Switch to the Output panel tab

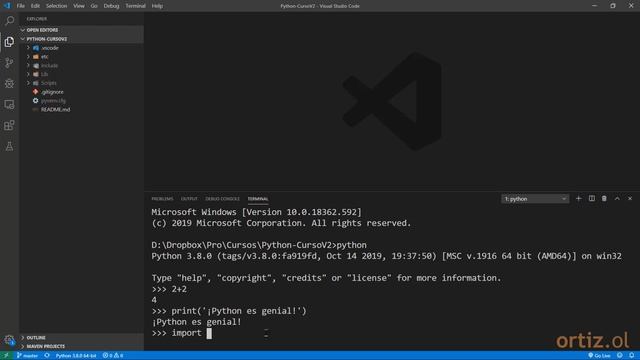(x=189, y=199)
